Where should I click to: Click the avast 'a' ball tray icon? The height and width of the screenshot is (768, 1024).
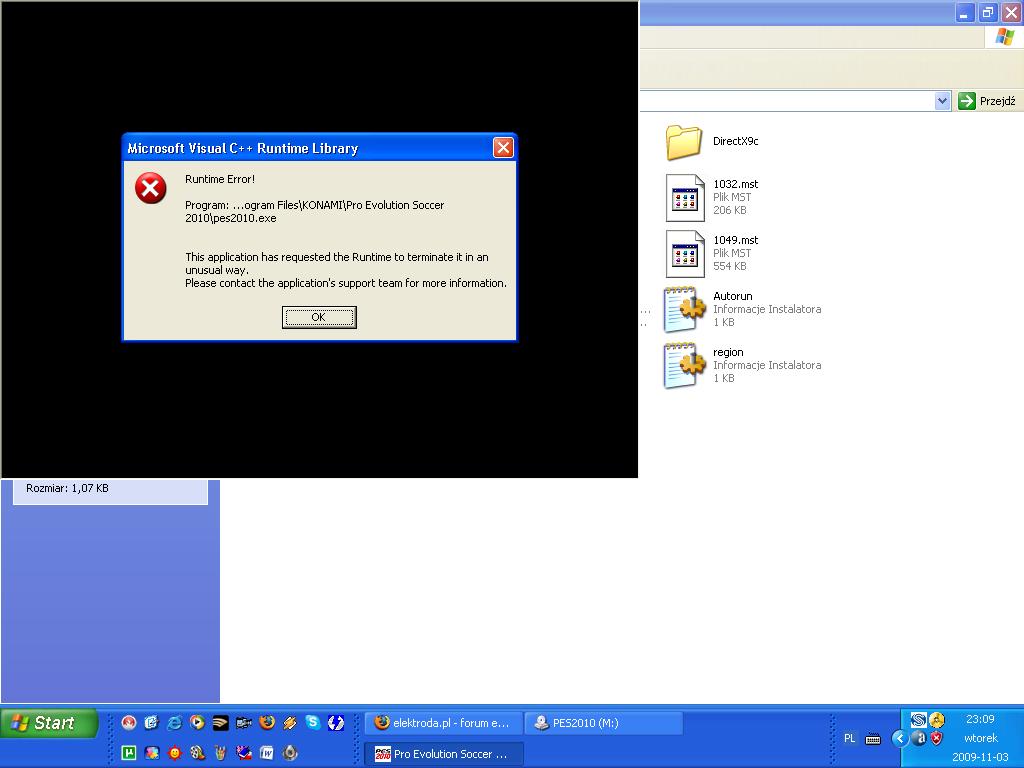(919, 739)
